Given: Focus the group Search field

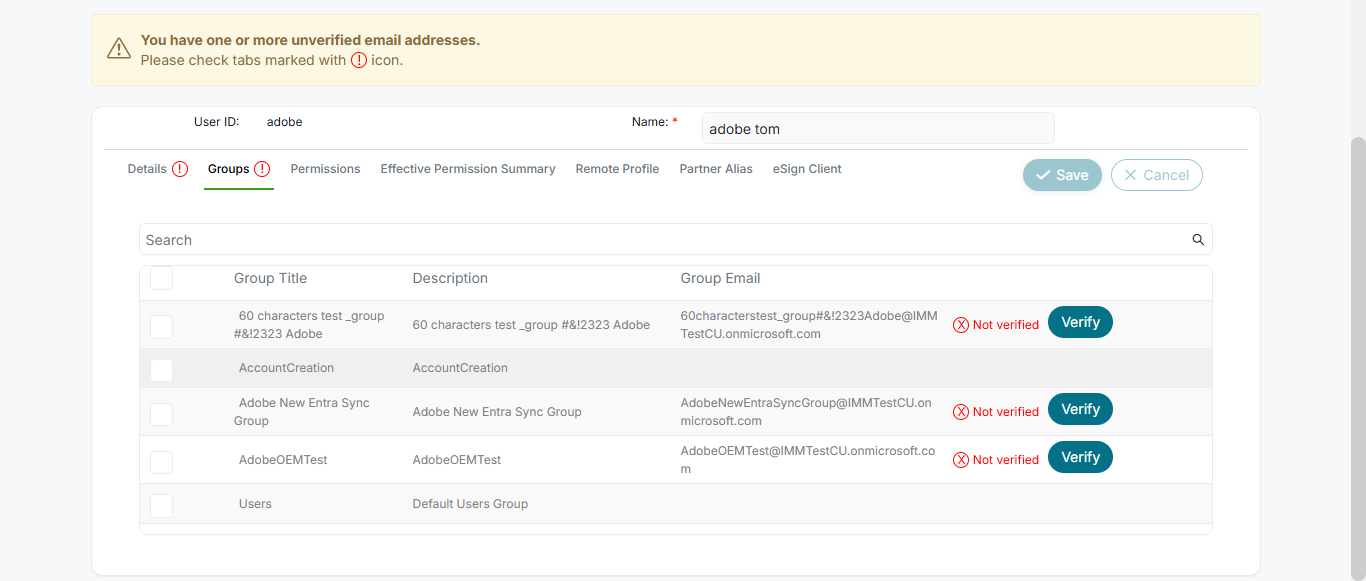Looking at the screenshot, I should click(x=660, y=240).
